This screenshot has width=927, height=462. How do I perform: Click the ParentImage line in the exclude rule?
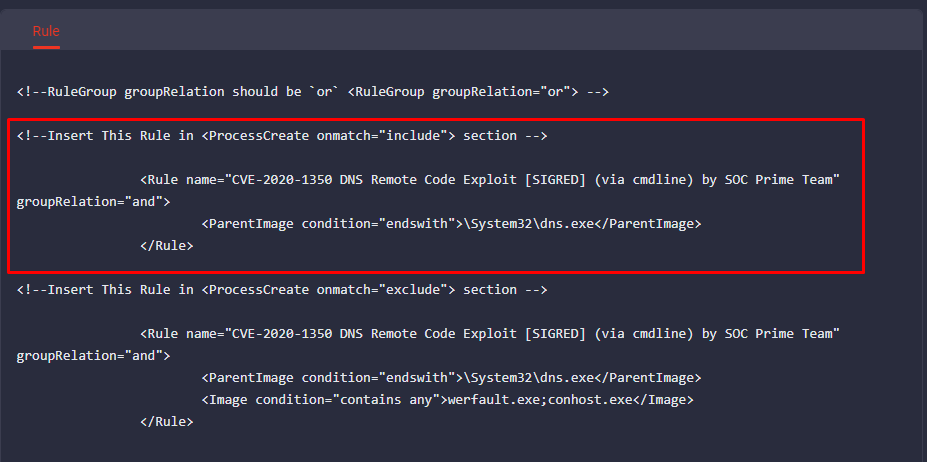pos(451,378)
